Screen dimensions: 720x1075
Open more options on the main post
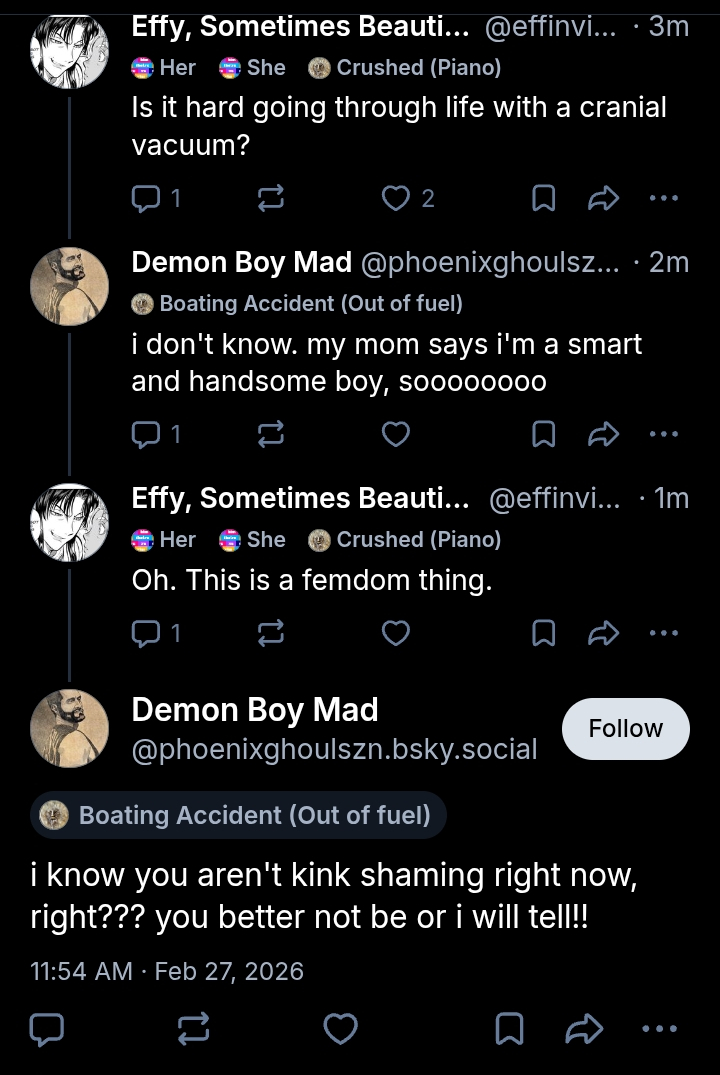point(659,1028)
